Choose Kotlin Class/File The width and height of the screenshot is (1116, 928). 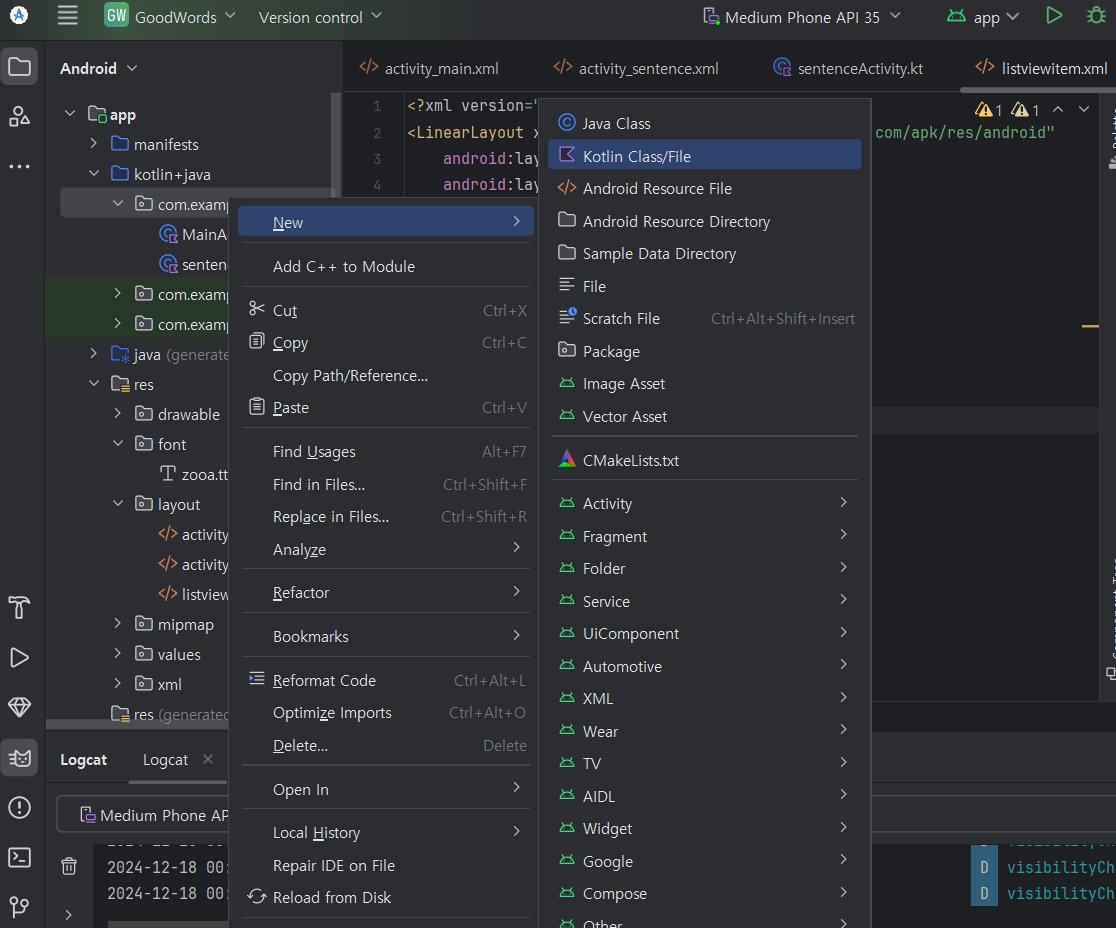[x=705, y=156]
